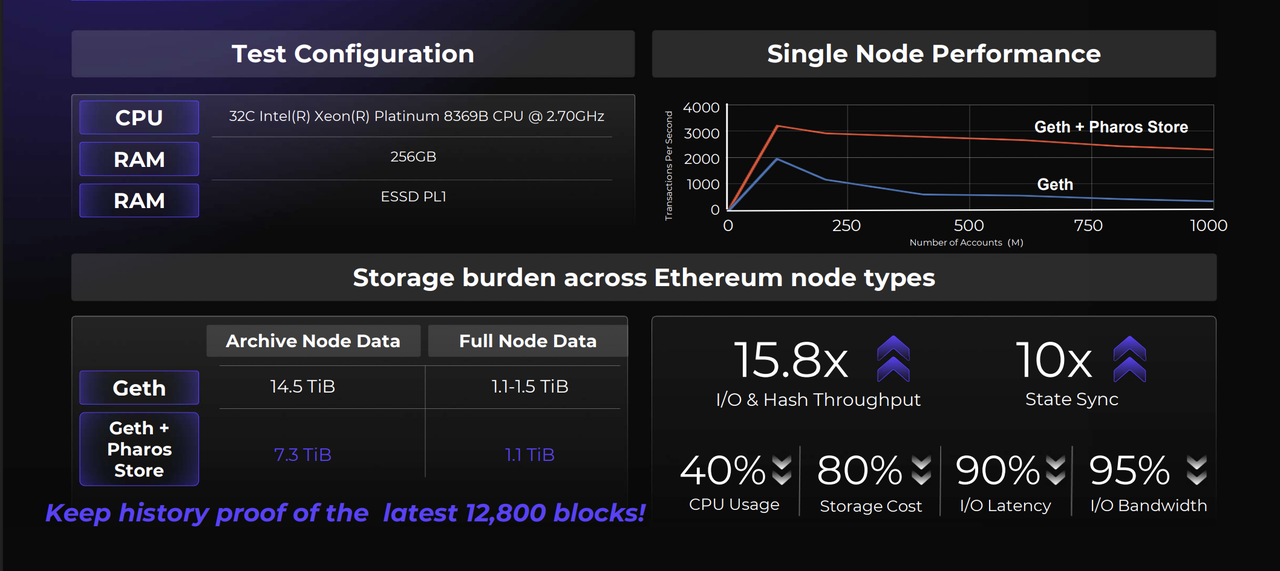The width and height of the screenshot is (1280, 571).
Task: Click the down-arrow icon beside 40%
Action: pos(782,469)
